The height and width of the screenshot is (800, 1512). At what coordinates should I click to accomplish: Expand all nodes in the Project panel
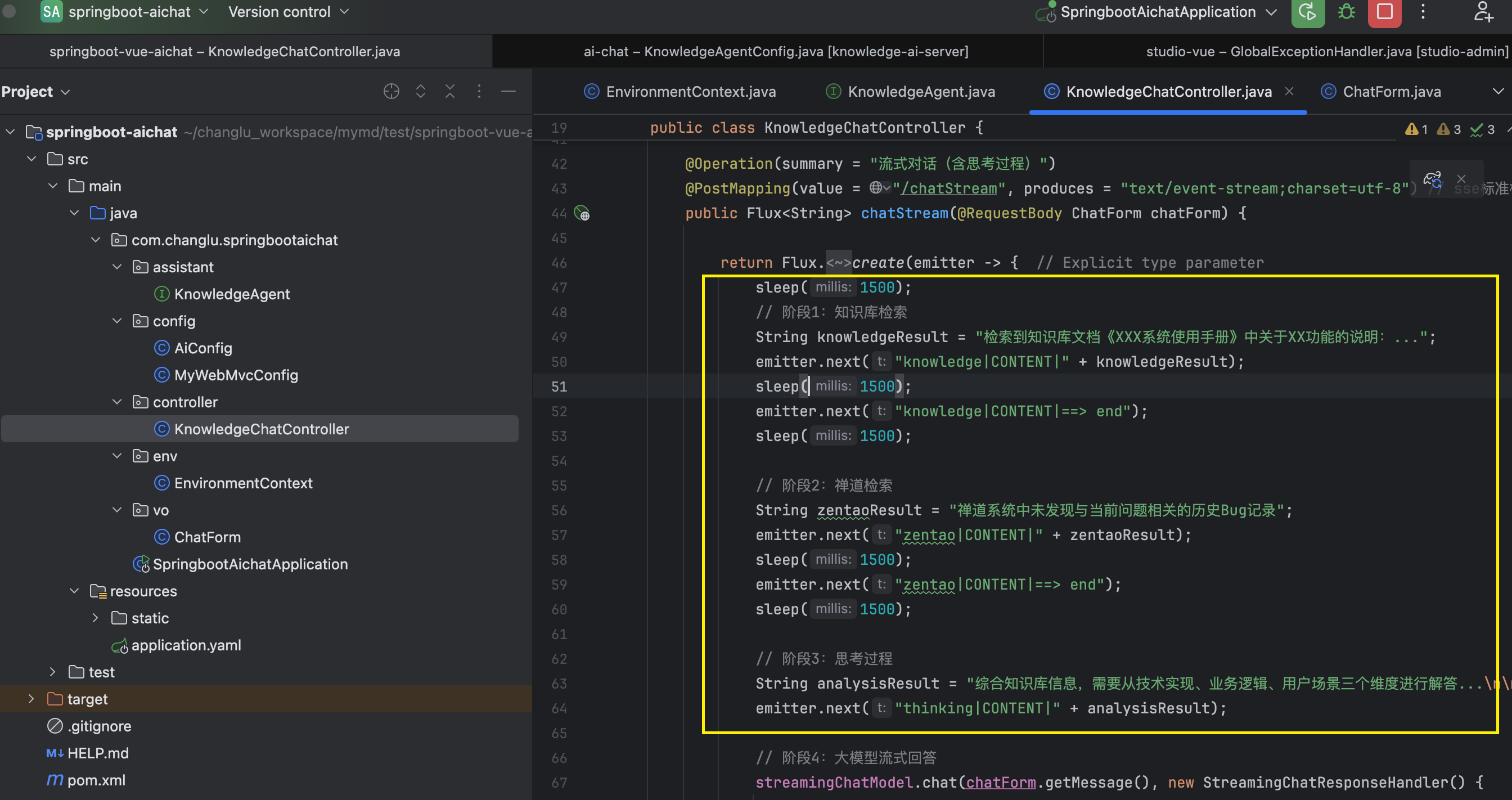coord(420,92)
